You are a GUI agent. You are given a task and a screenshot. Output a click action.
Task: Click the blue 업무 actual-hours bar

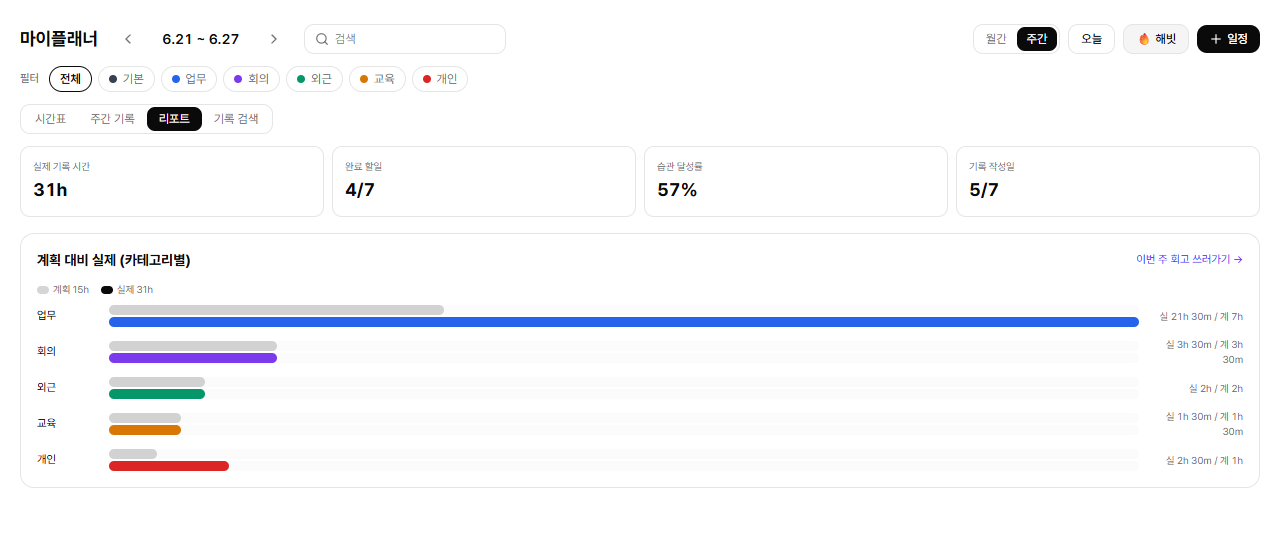pos(624,322)
